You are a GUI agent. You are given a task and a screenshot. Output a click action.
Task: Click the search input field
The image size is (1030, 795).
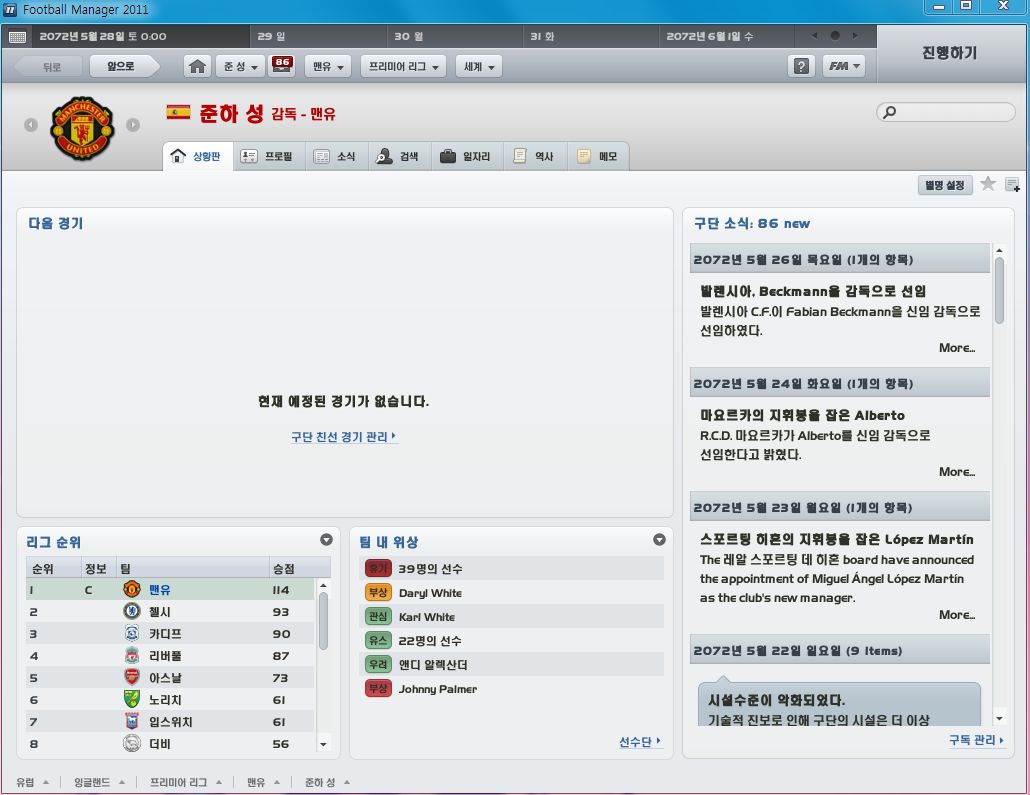click(x=946, y=113)
